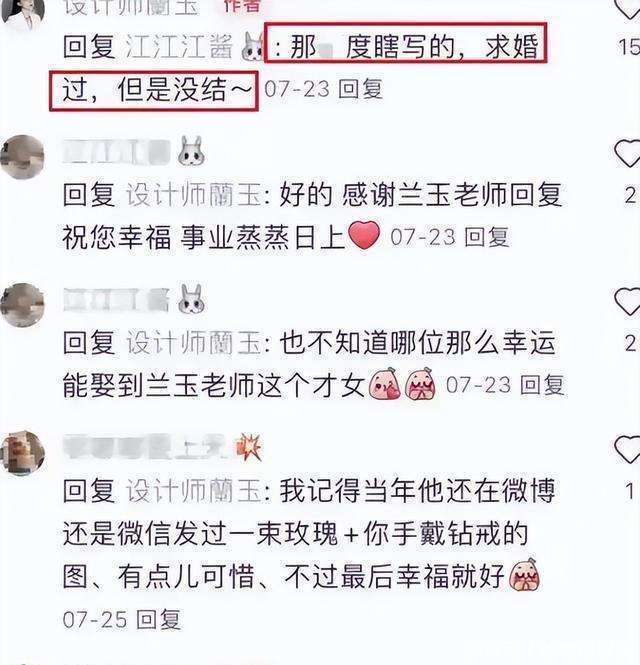640x665 pixels.
Task: Like the comment about 能娶到兰玉老师这个才女
Action: coord(627,302)
